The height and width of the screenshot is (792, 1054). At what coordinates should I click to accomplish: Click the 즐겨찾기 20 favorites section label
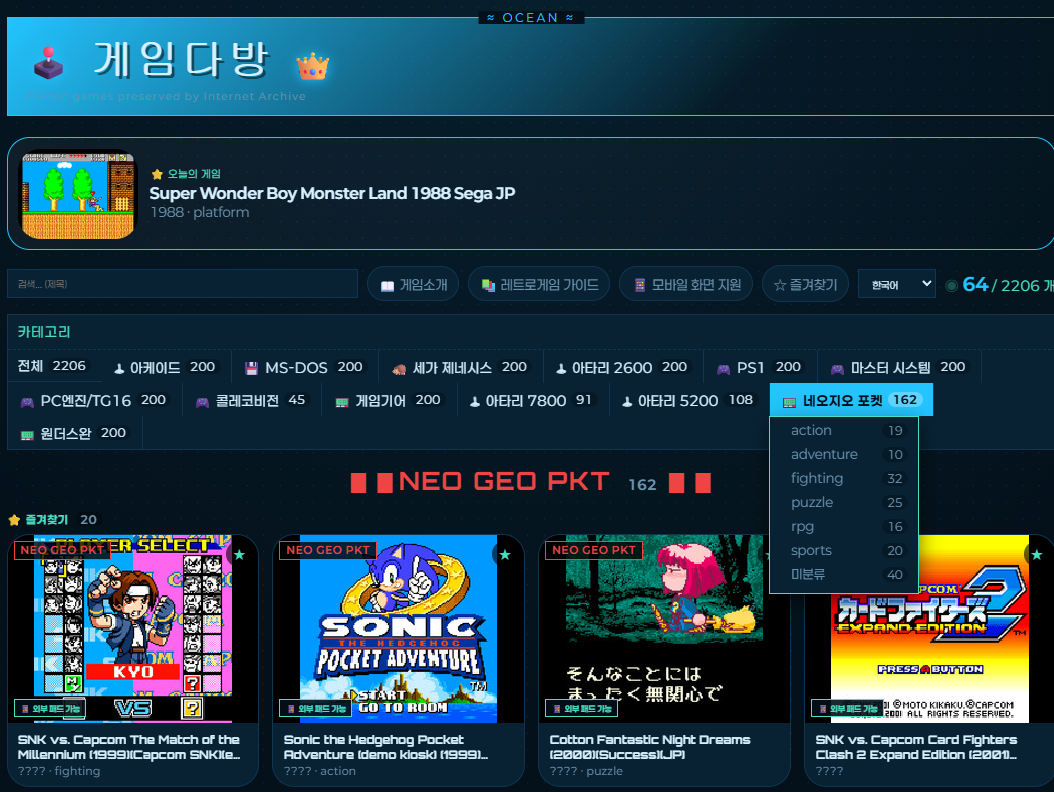pyautogui.click(x=52, y=520)
